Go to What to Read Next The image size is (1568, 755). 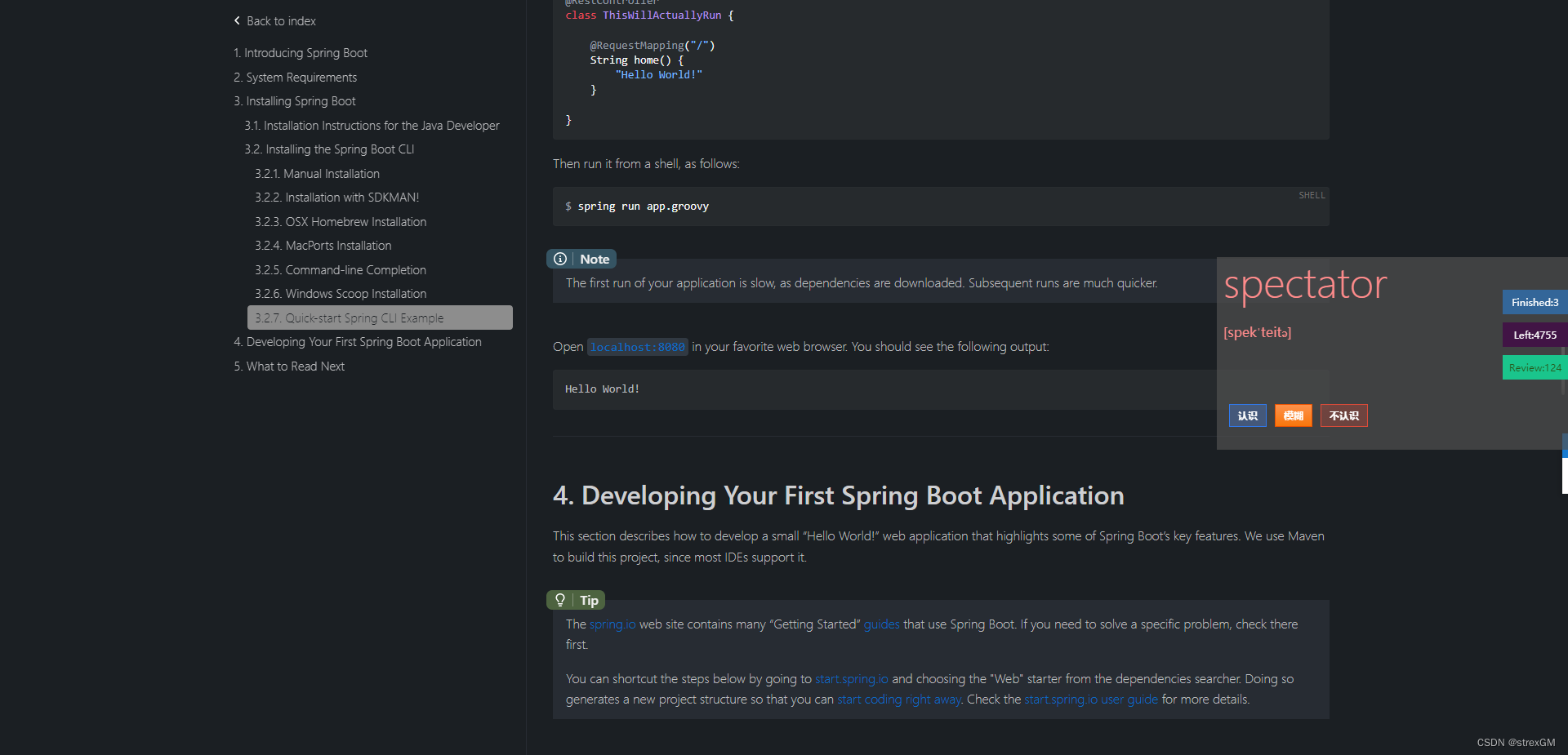[289, 366]
